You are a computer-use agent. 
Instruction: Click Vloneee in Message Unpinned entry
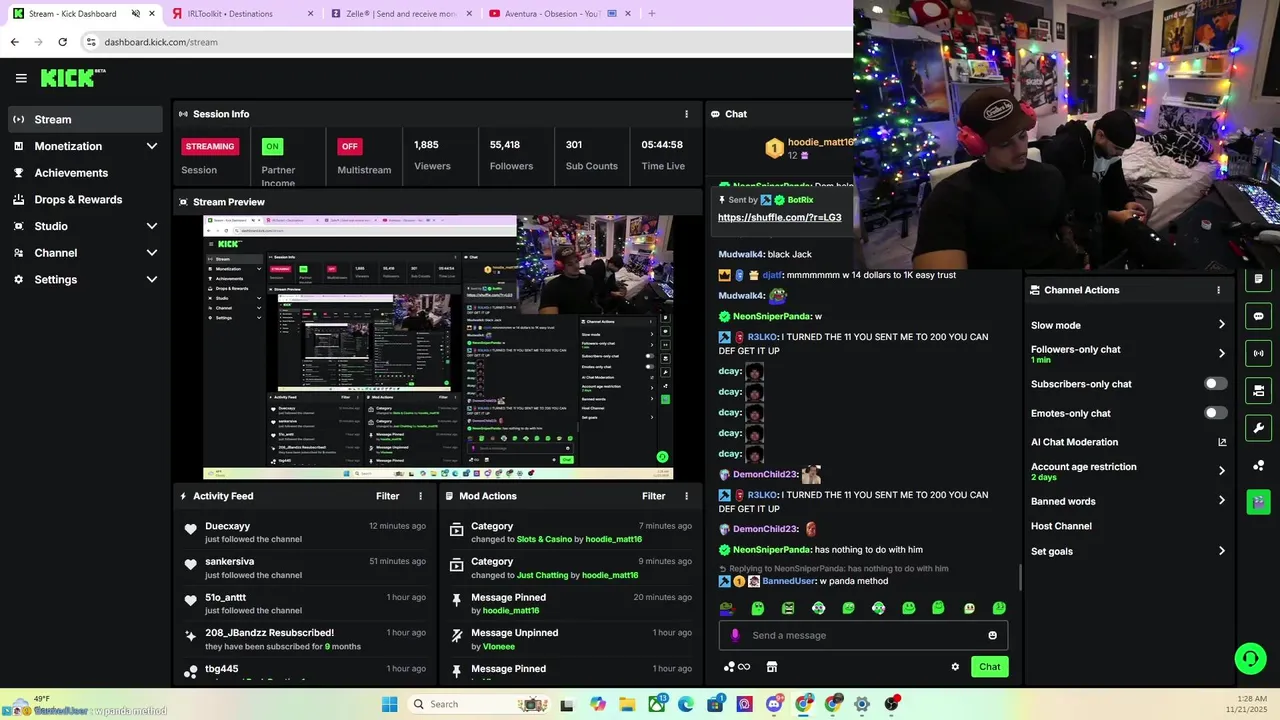point(499,646)
